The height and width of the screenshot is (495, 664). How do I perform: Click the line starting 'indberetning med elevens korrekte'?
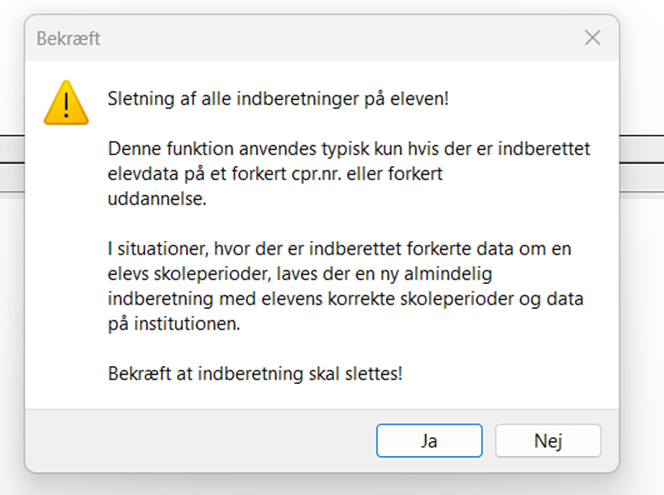point(345,298)
